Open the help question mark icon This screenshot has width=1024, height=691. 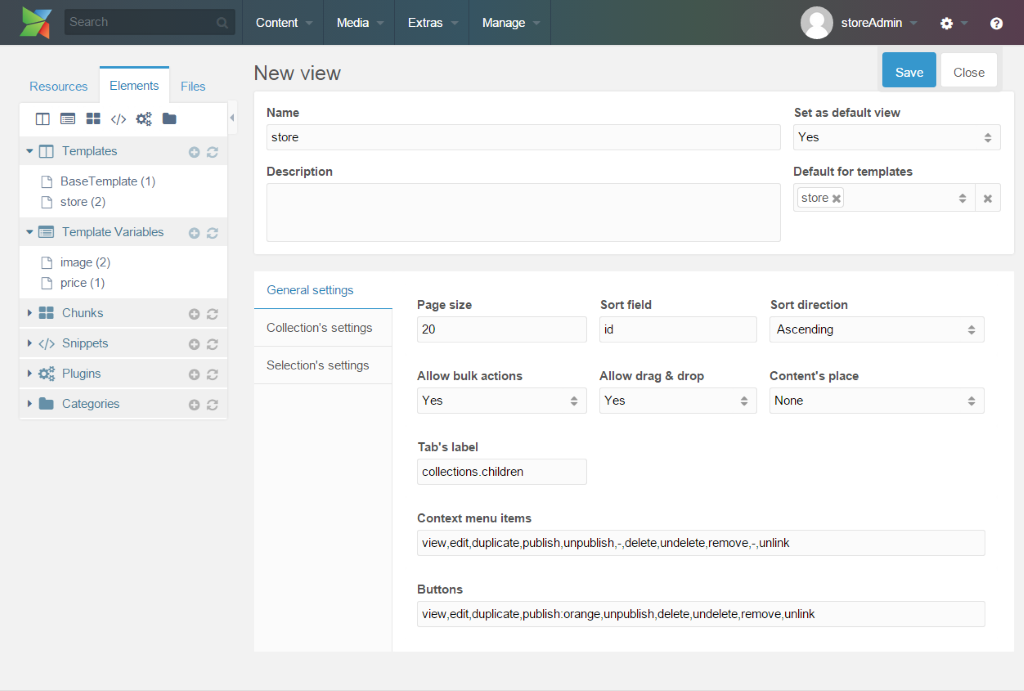[996, 24]
